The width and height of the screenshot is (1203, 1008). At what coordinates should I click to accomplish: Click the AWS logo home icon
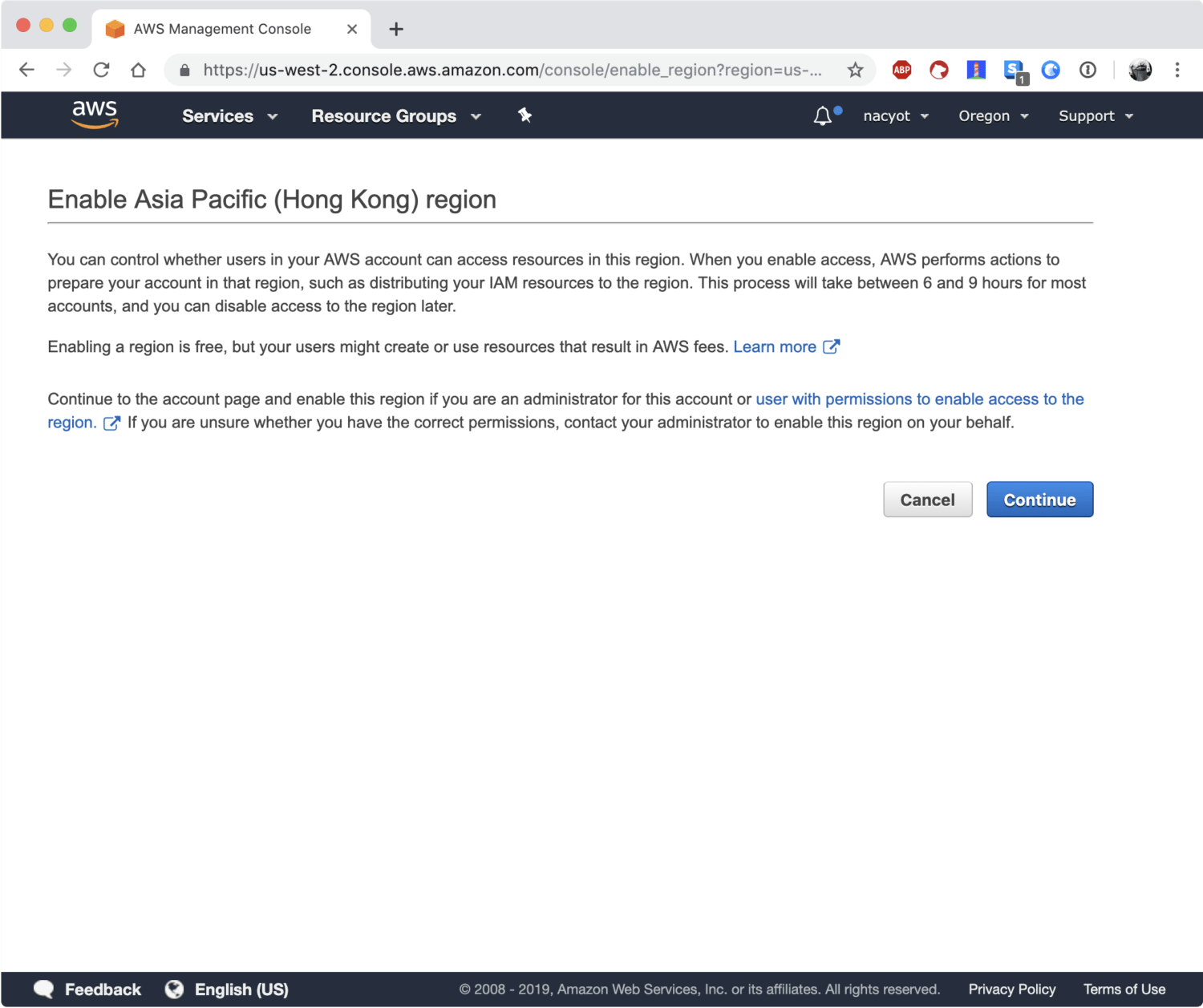(x=95, y=115)
